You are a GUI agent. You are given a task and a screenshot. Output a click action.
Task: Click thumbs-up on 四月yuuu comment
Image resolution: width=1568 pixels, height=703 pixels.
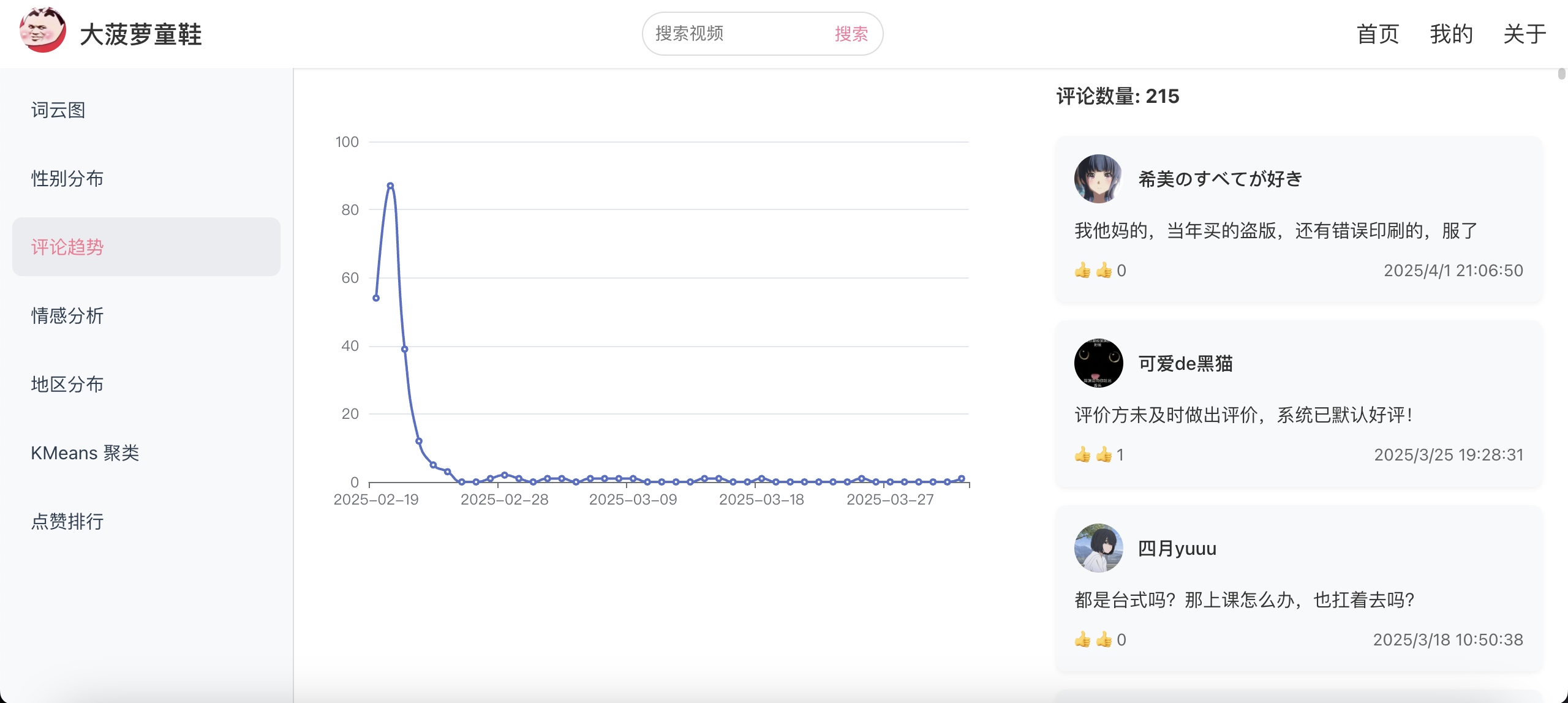coord(1083,640)
